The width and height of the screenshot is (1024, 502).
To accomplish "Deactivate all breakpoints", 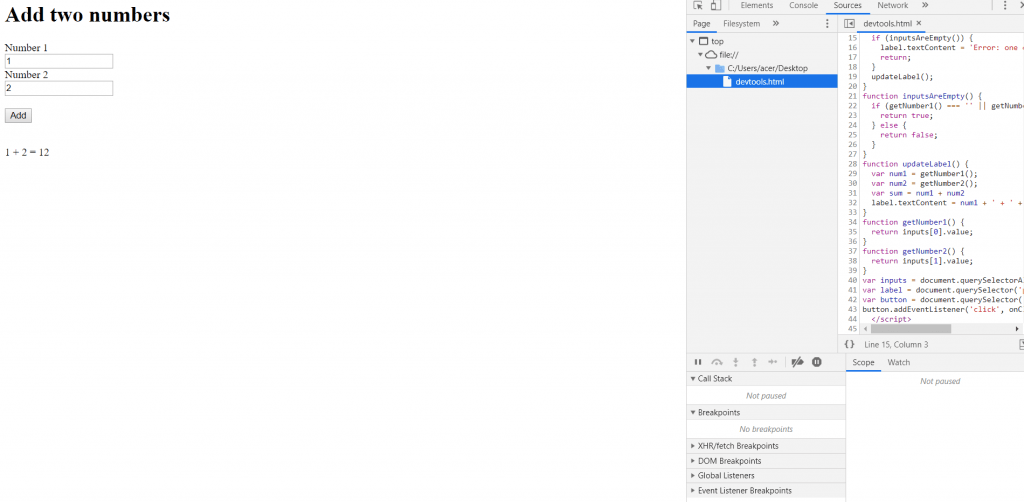I will coord(797,362).
